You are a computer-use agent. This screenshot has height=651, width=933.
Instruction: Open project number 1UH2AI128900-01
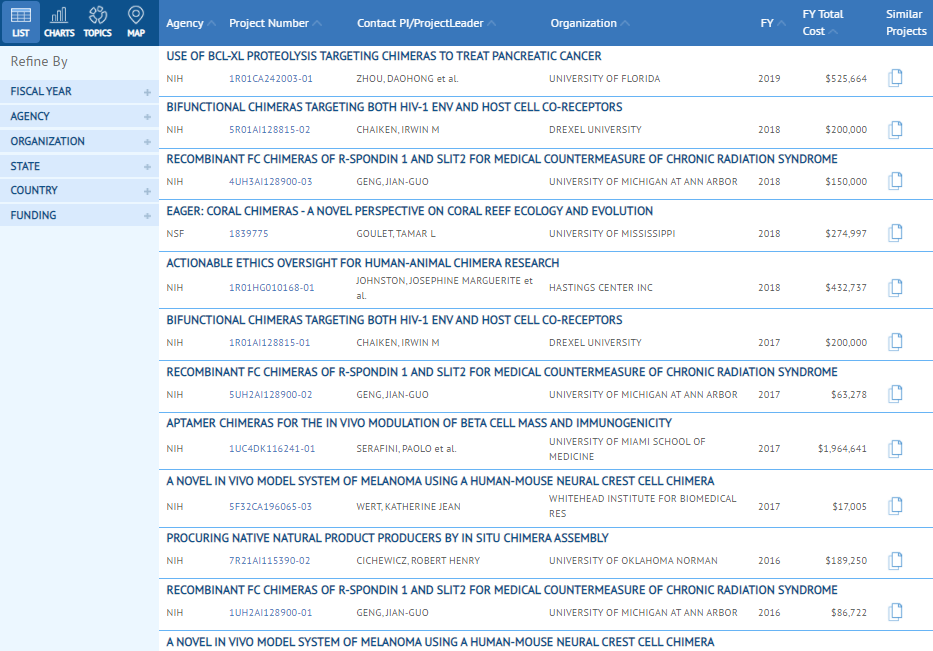point(271,612)
